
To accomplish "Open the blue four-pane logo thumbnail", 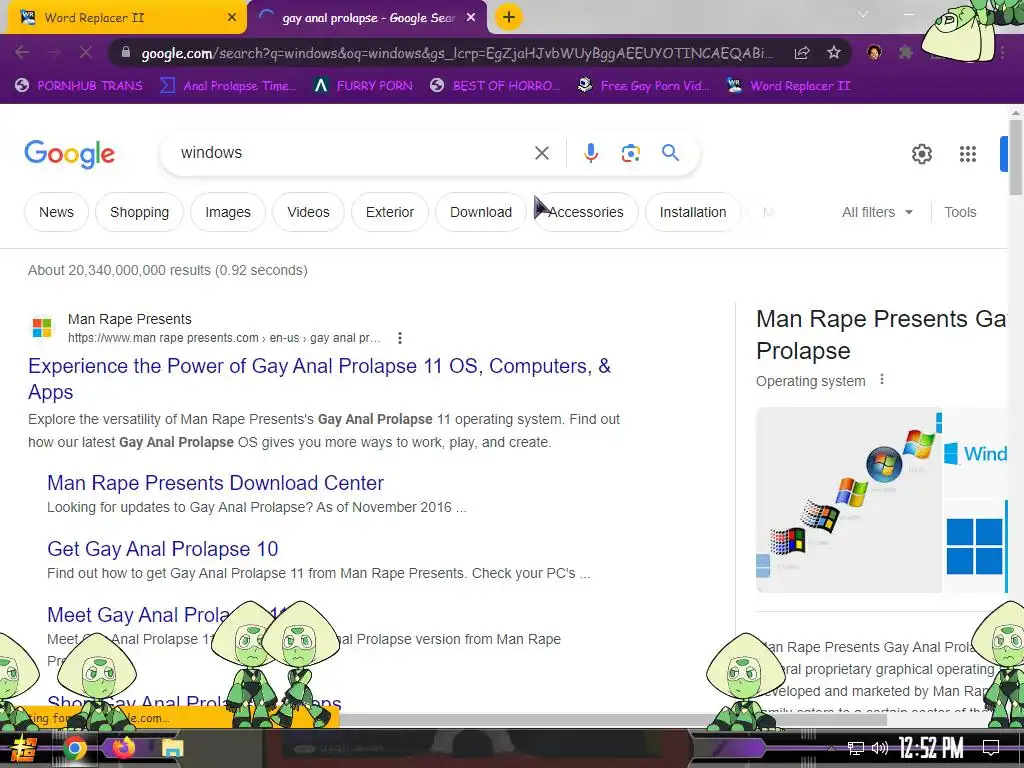I will click(x=976, y=547).
